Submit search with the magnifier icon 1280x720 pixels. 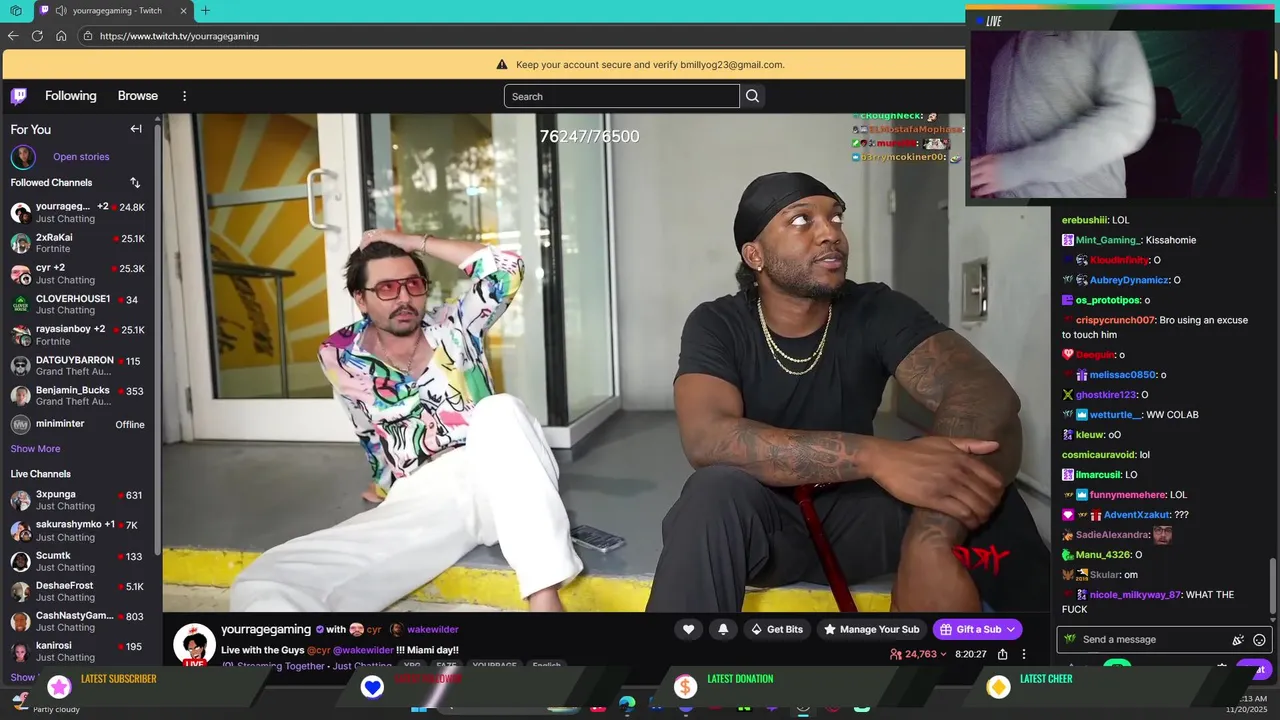coord(753,96)
